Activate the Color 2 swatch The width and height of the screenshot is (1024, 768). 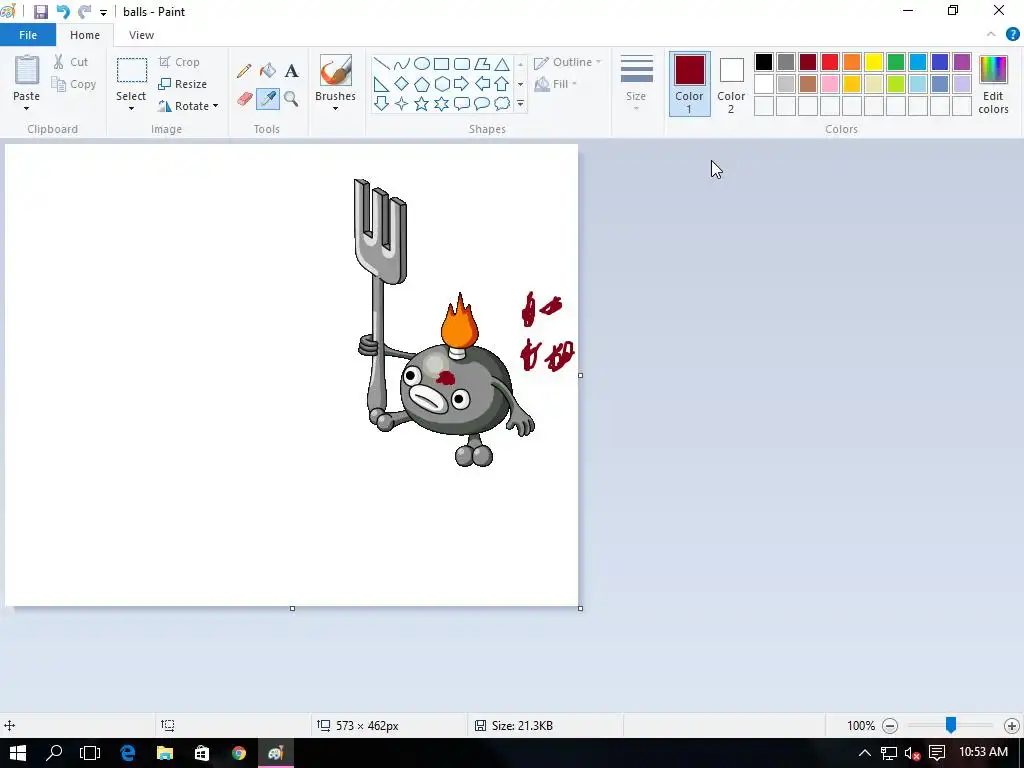731,84
